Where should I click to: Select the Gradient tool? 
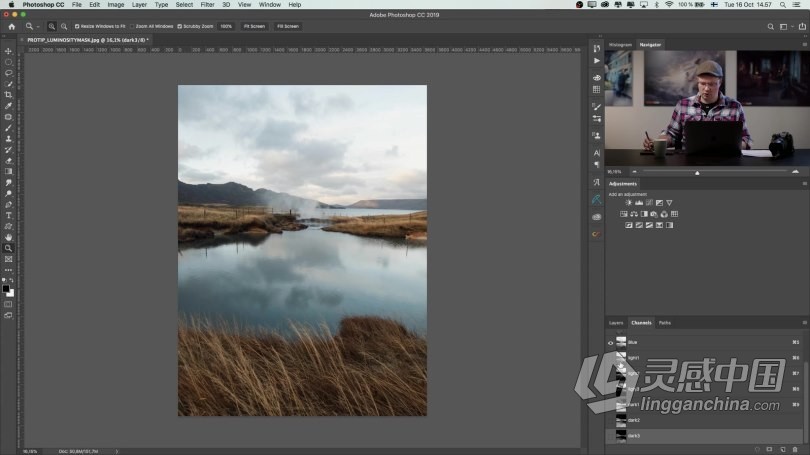pos(8,171)
